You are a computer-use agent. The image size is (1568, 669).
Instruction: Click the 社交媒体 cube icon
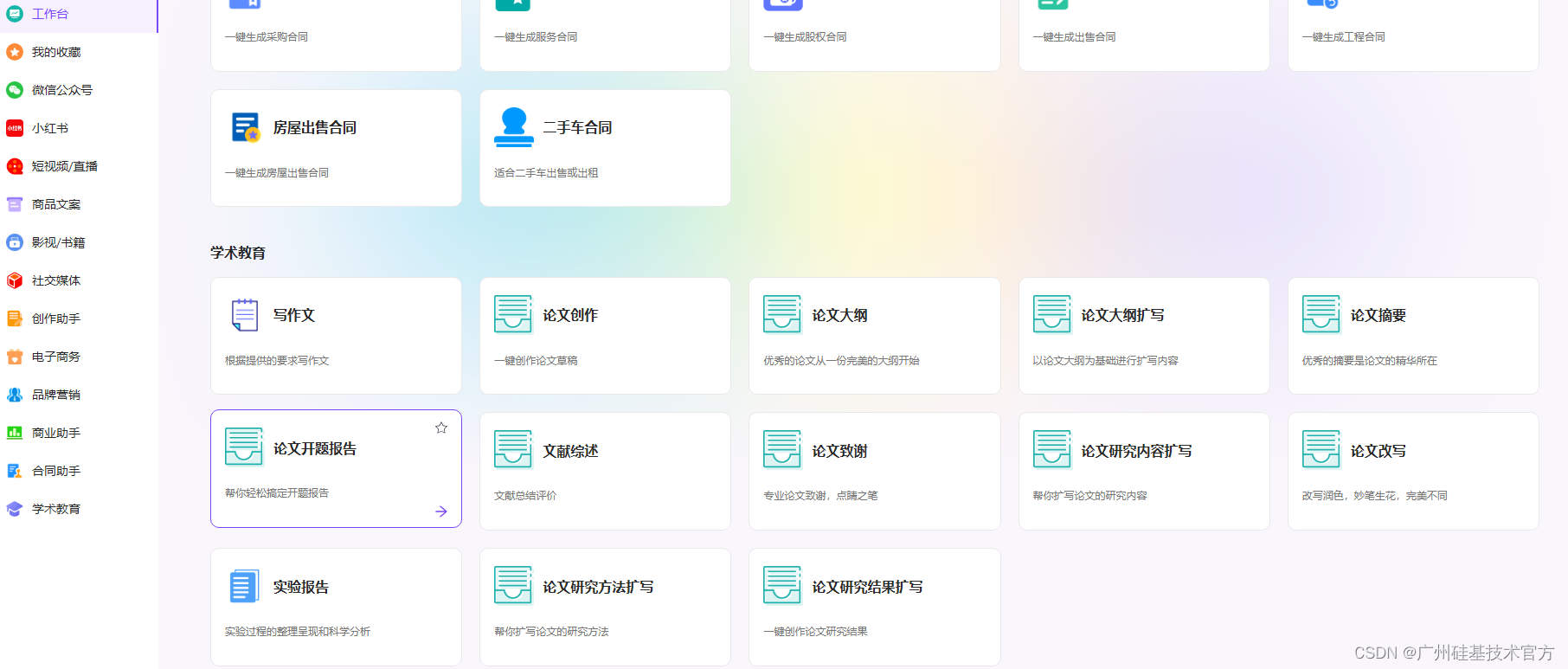[x=15, y=280]
